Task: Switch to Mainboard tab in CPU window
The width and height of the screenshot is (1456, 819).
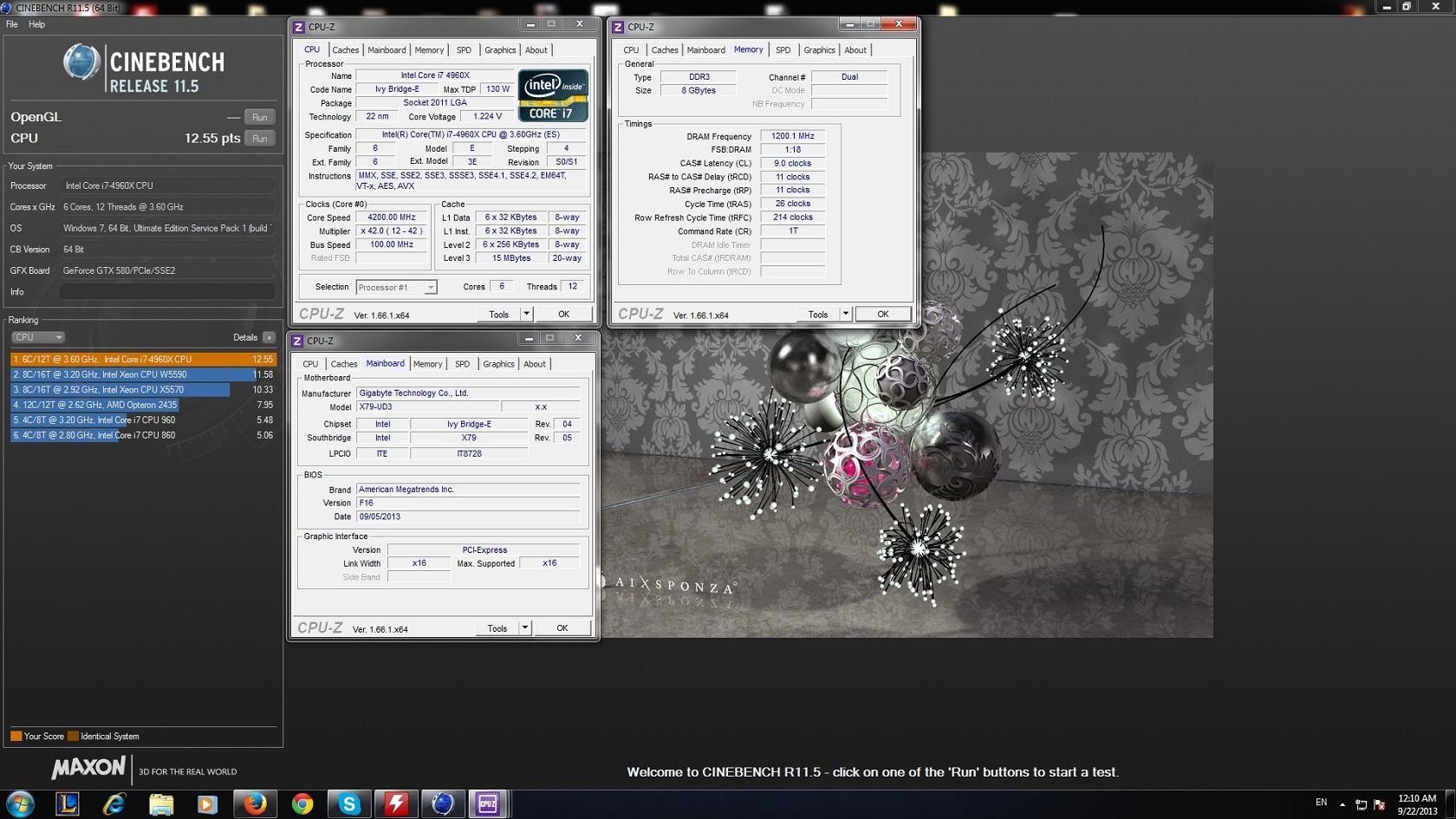Action: point(387,50)
